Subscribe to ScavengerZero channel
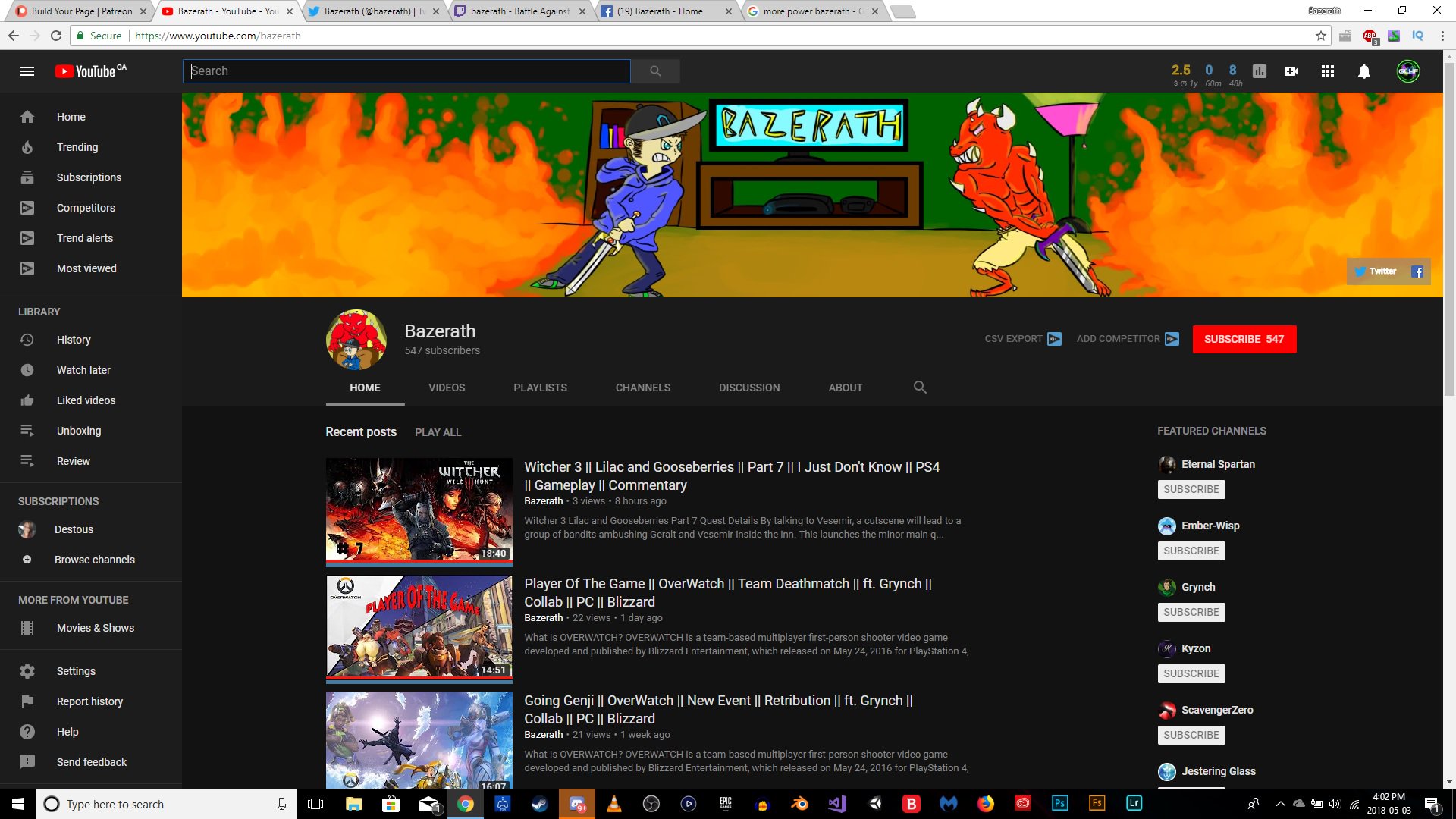 click(1191, 735)
